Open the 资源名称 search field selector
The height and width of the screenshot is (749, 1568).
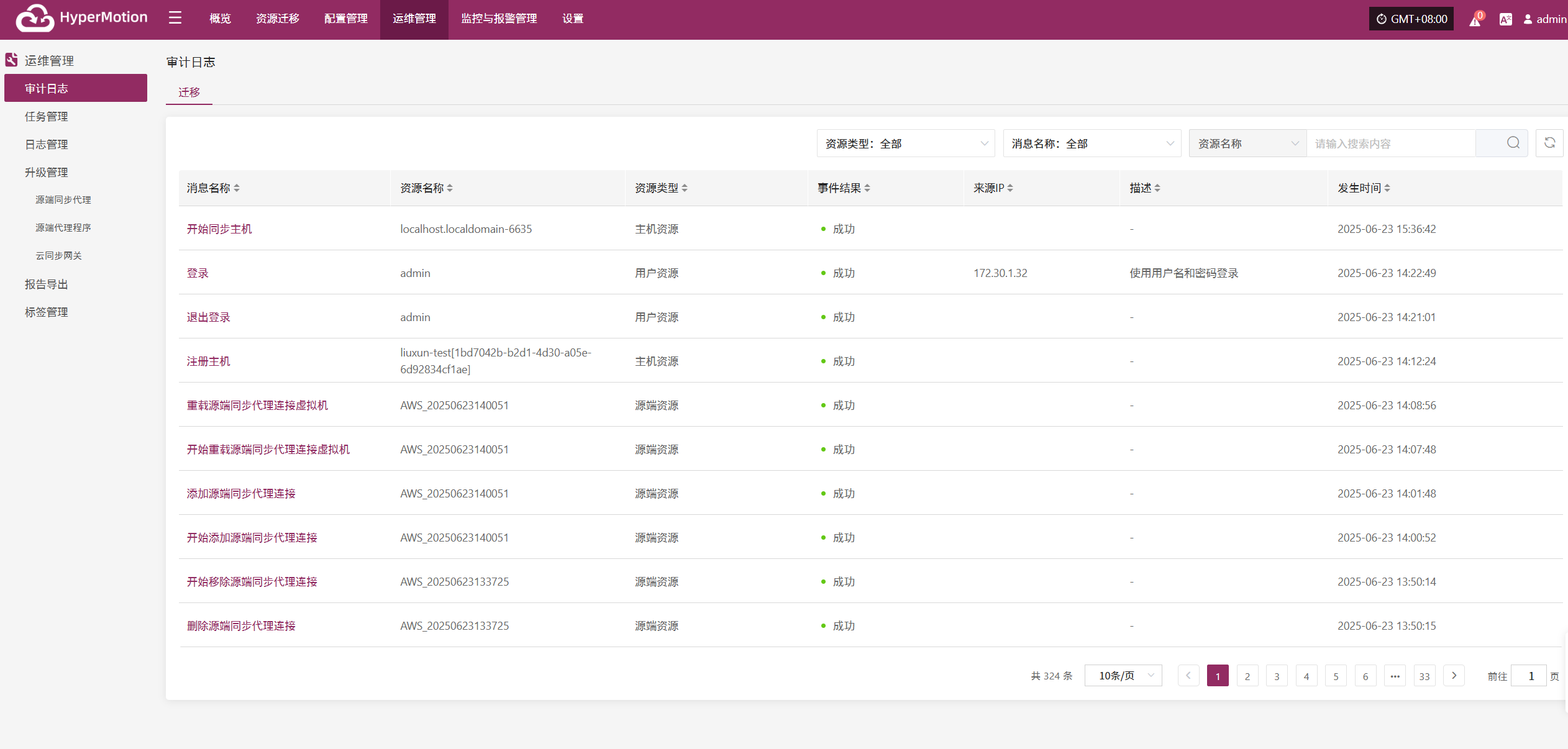coord(1248,143)
